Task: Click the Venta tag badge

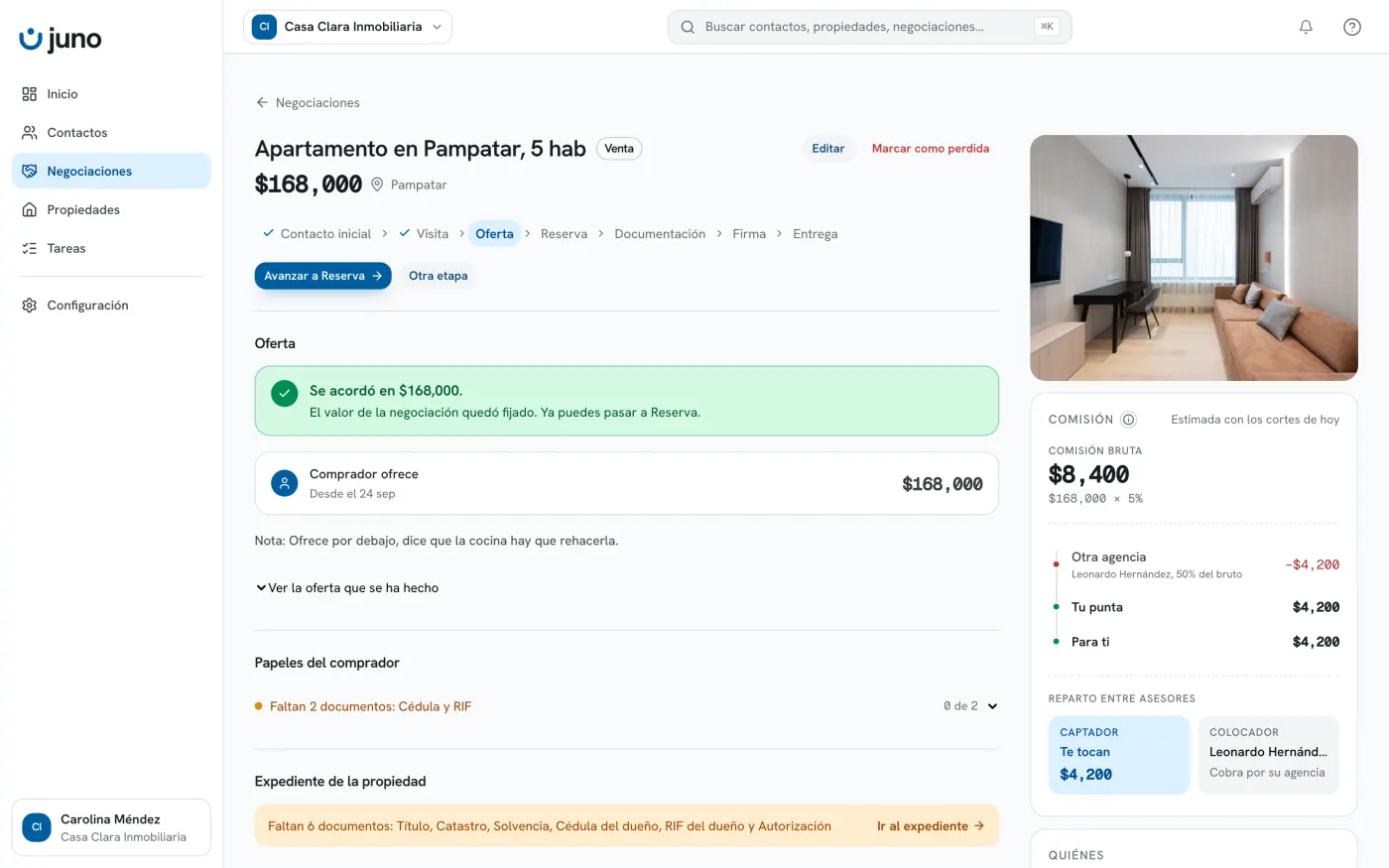Action: 619,149
